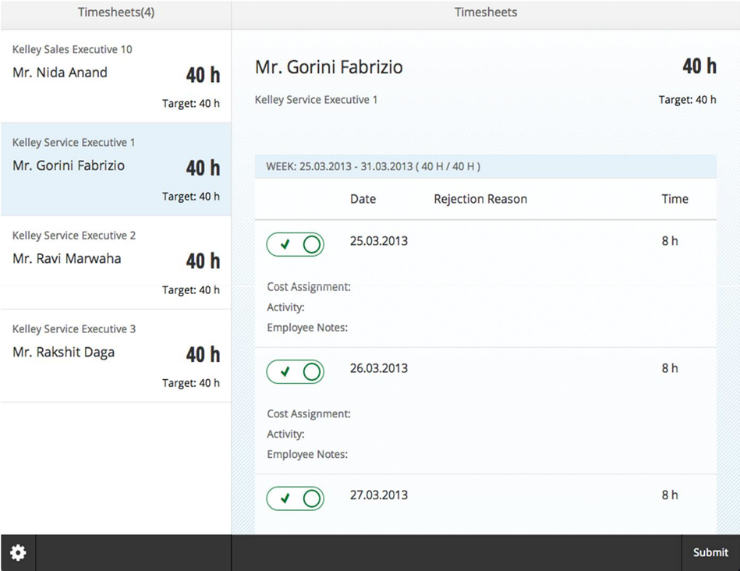The height and width of the screenshot is (571, 740).
Task: Click Target: 40 h in detail header
Action: tap(688, 100)
